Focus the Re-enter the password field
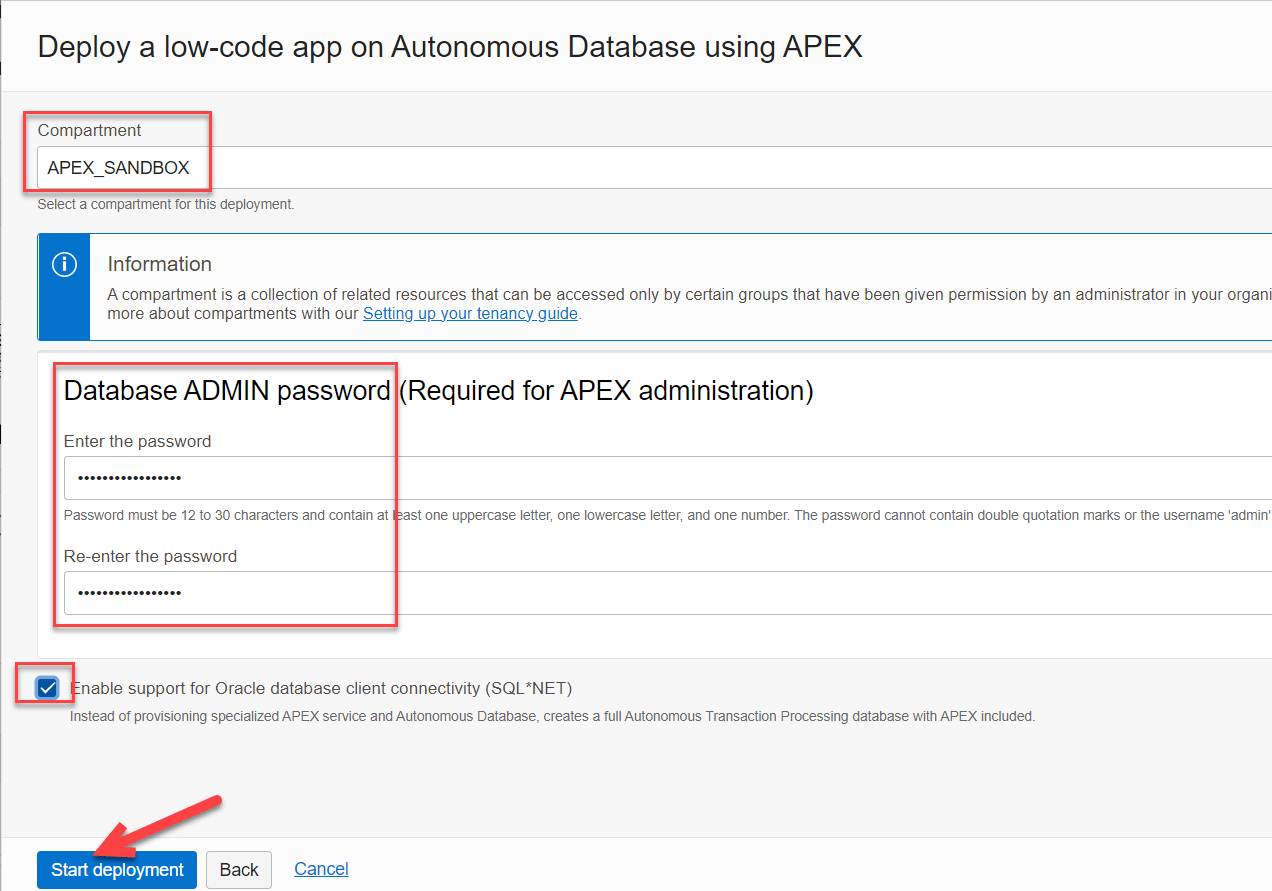The height and width of the screenshot is (891, 1272). pyautogui.click(x=668, y=593)
